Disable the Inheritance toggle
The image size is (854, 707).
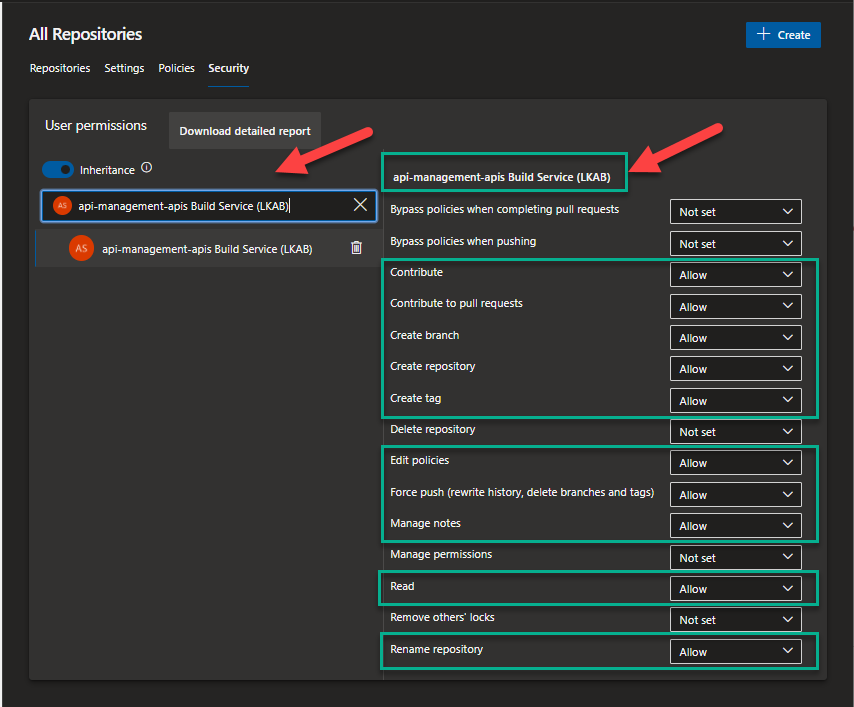click(58, 169)
